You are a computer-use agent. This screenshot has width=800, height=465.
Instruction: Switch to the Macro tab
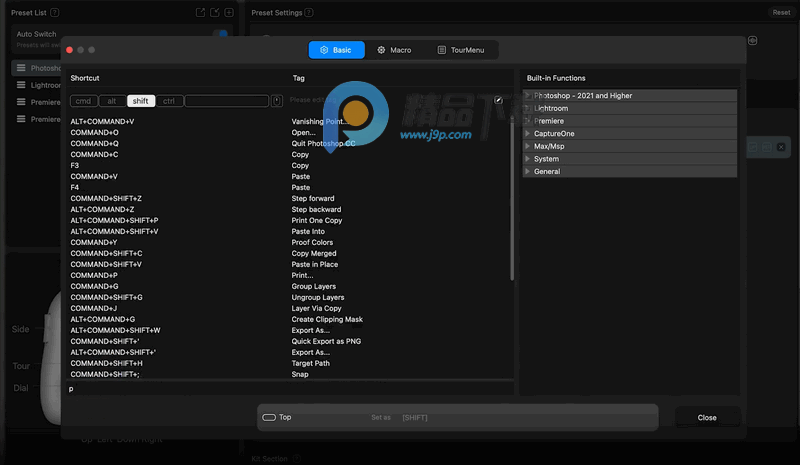[x=394, y=50]
